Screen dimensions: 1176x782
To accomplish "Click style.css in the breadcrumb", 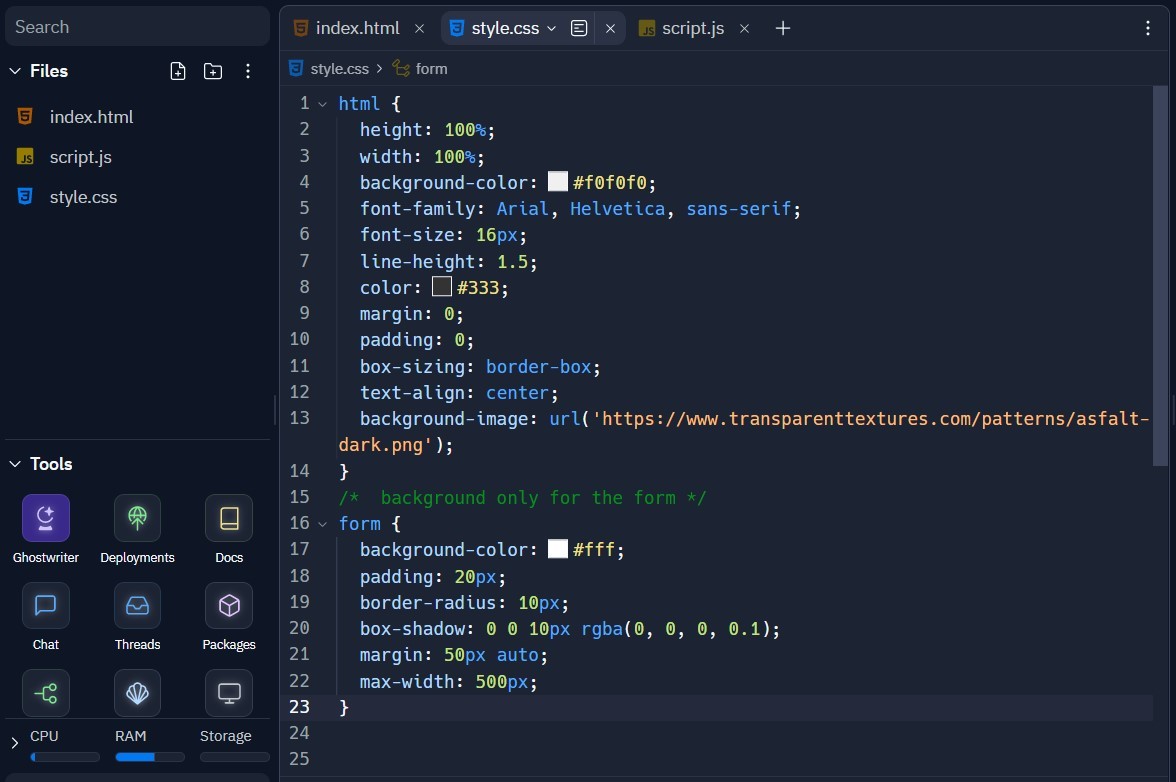I will pos(339,69).
